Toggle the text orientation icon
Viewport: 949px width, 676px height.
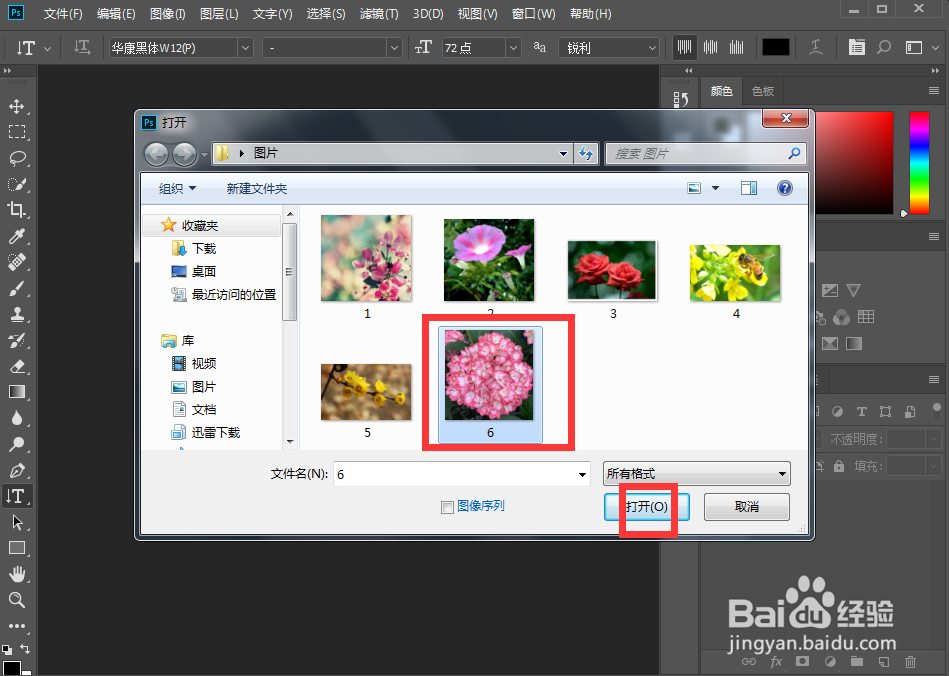coord(82,47)
